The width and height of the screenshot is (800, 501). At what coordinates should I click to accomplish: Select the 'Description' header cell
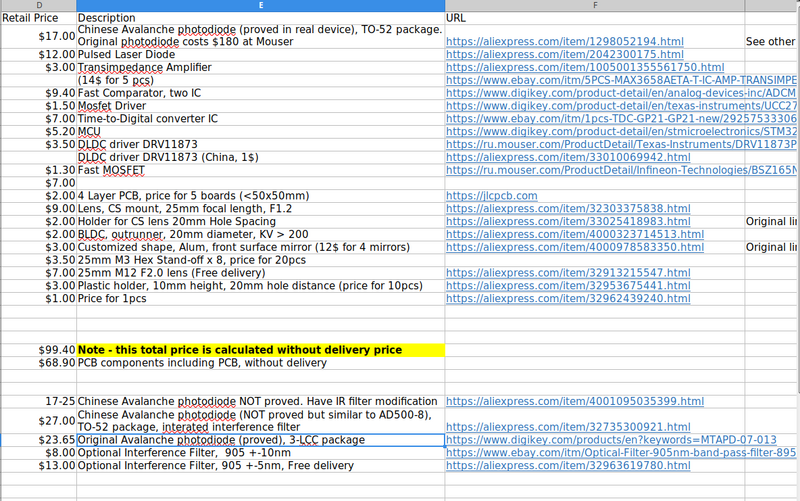pos(261,18)
